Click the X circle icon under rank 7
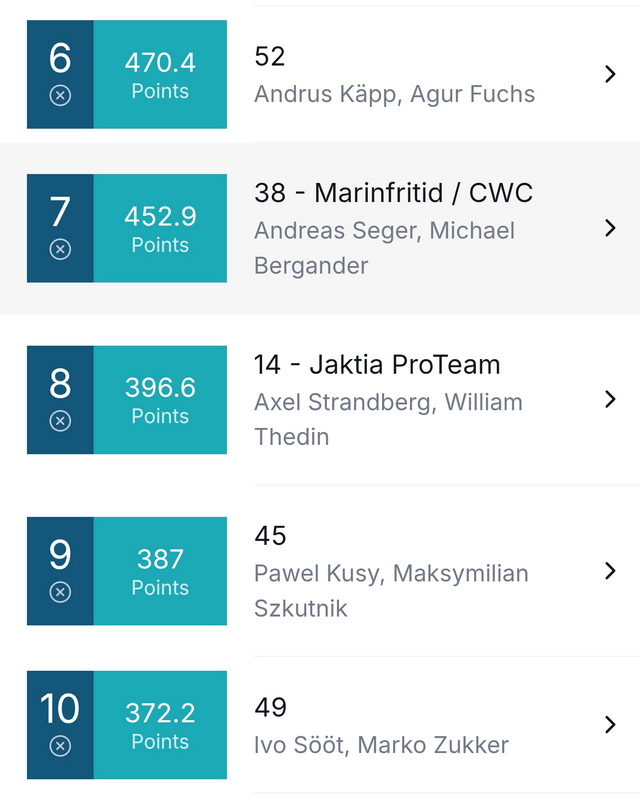Viewport: 640px width, 800px height. pos(60,249)
